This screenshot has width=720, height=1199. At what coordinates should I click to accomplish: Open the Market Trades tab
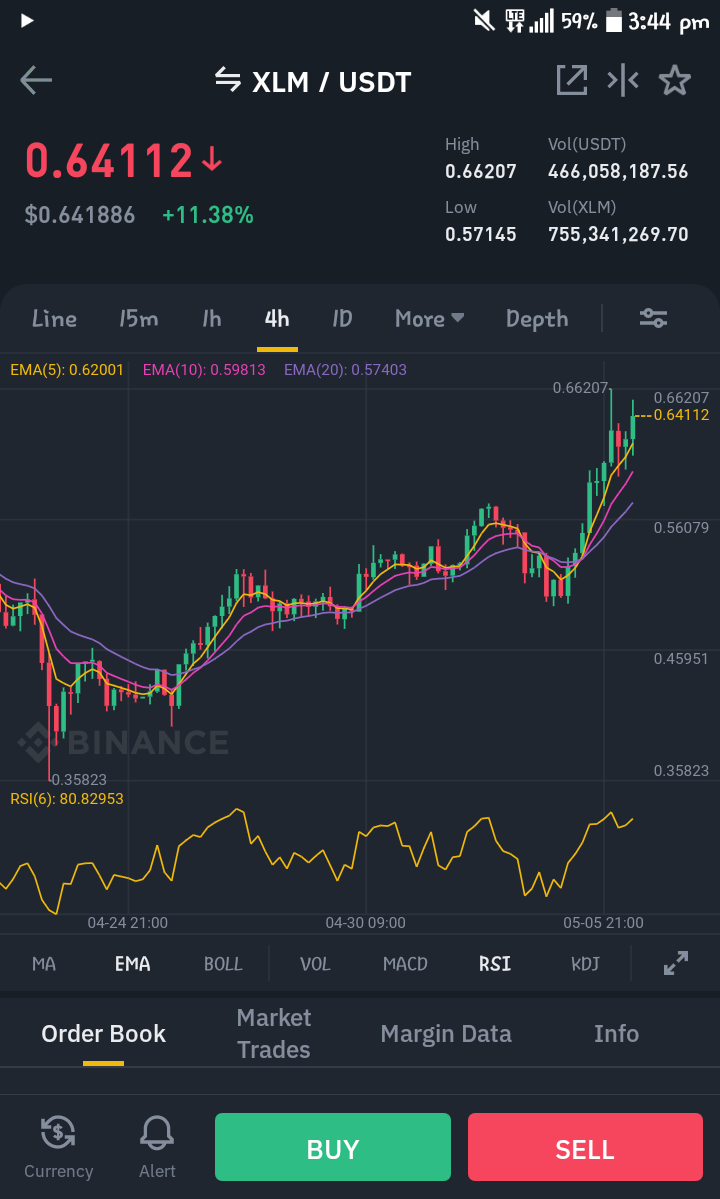coord(274,1034)
